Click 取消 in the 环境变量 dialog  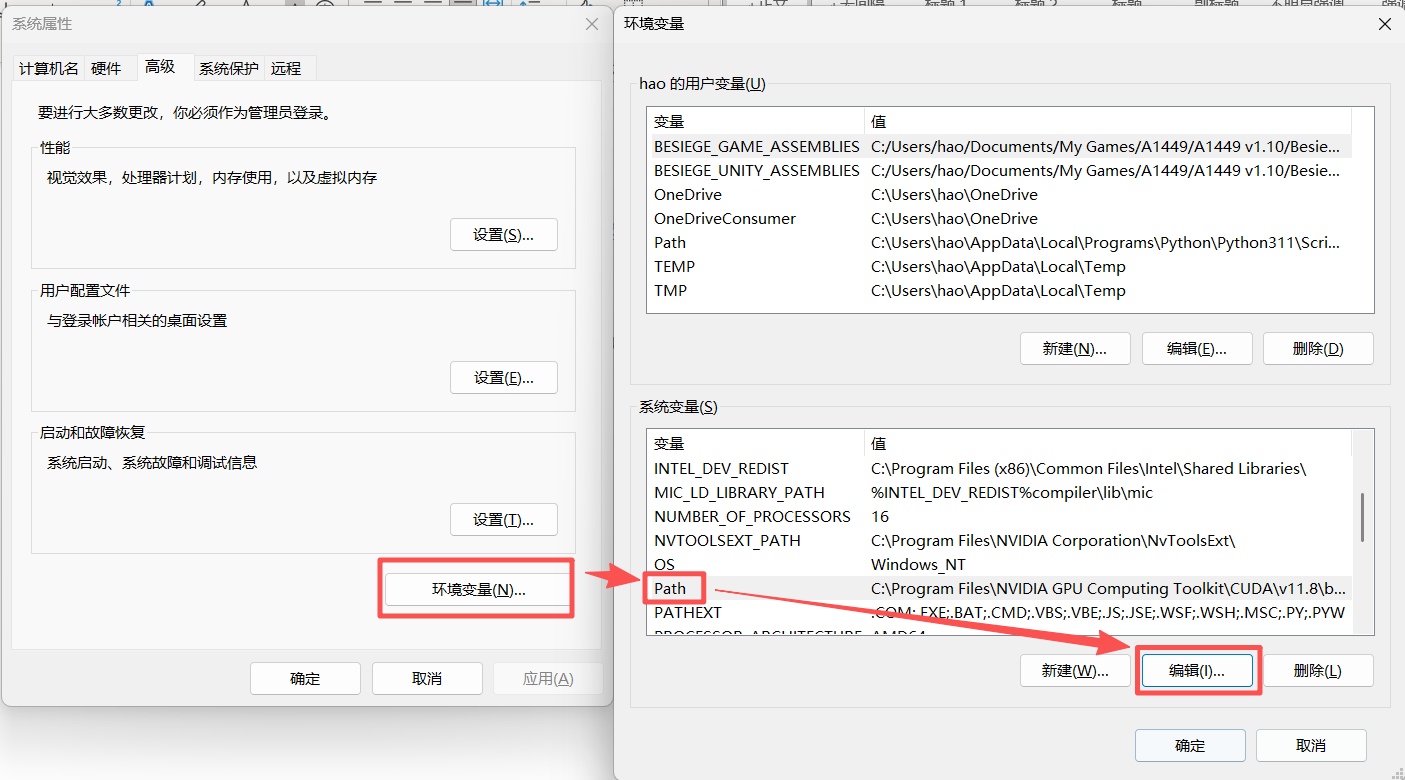1311,745
